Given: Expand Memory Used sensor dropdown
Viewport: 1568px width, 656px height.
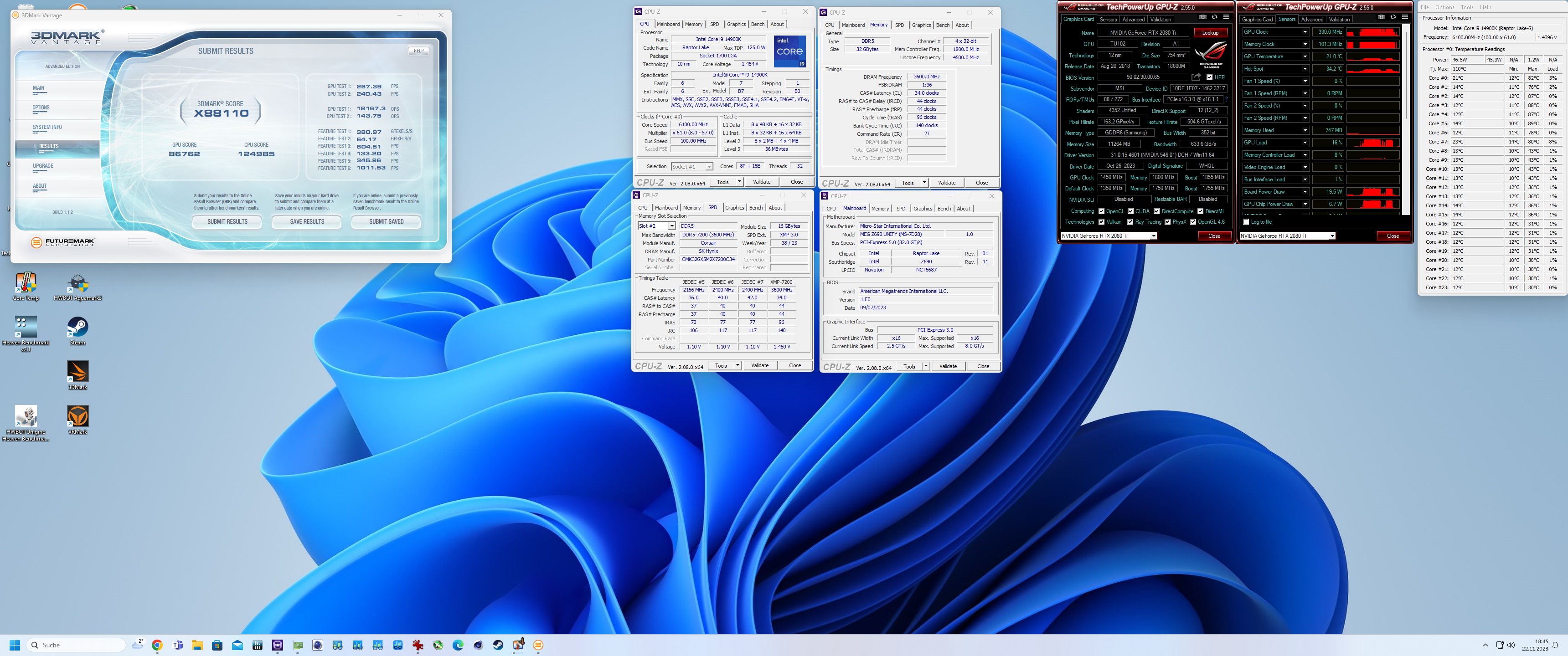Looking at the screenshot, I should 1305,130.
